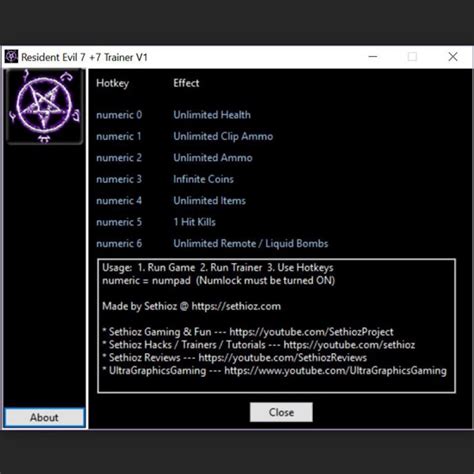
Task: Click the Made by Sethioz sethioz.com line
Action: [x=191, y=306]
